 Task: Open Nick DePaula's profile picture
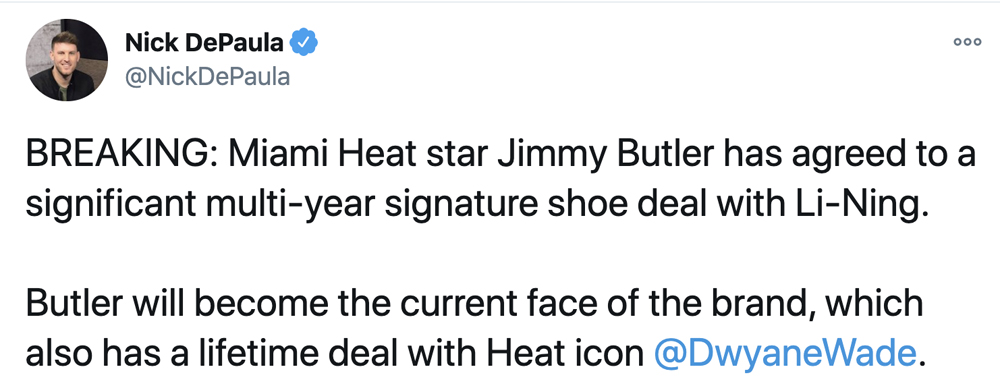point(66,60)
